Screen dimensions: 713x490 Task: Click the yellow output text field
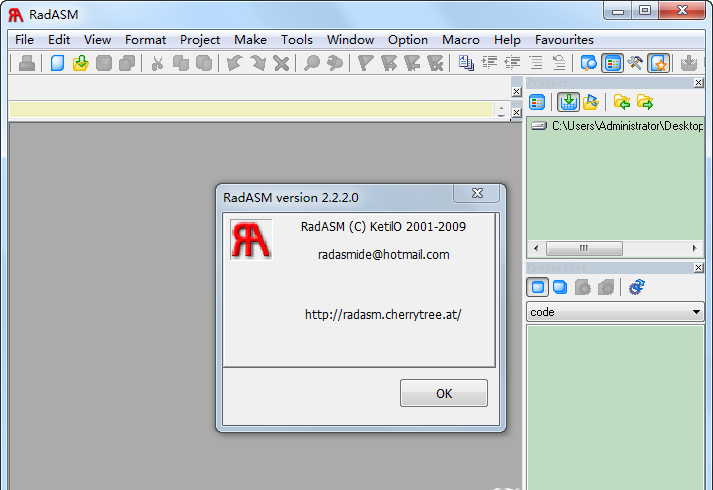click(x=251, y=110)
